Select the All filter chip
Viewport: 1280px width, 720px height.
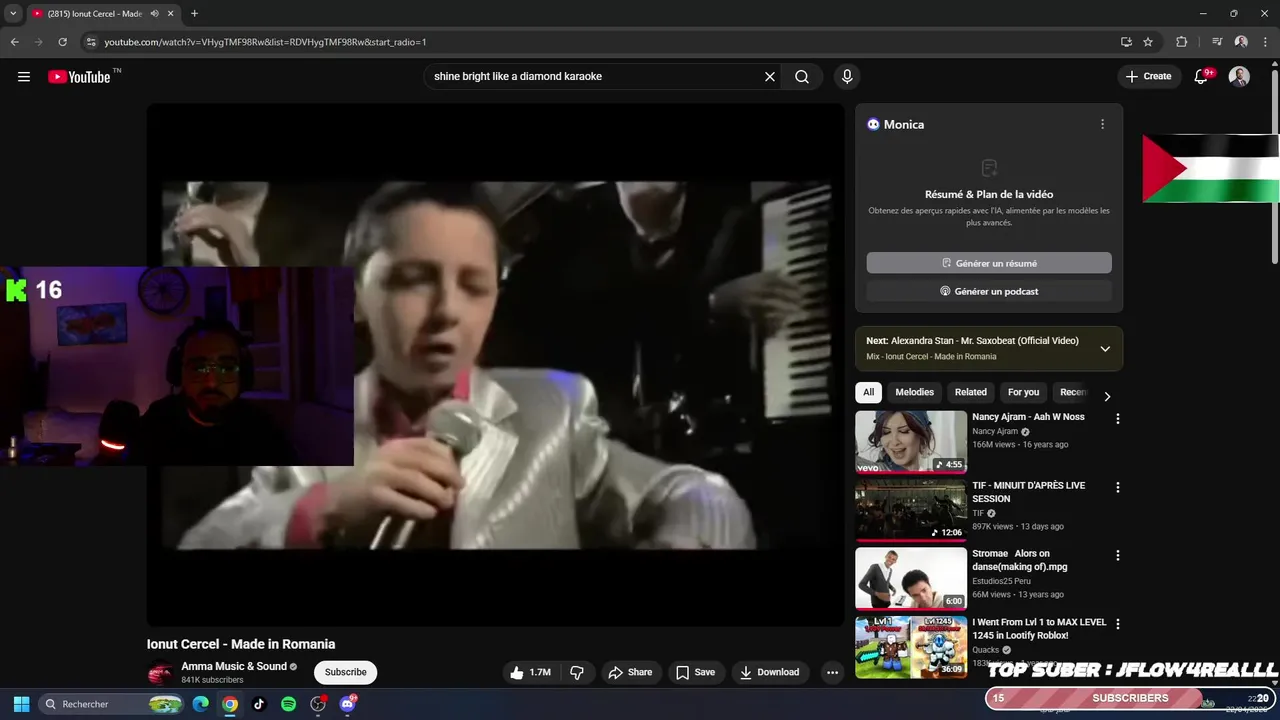pyautogui.click(x=869, y=393)
